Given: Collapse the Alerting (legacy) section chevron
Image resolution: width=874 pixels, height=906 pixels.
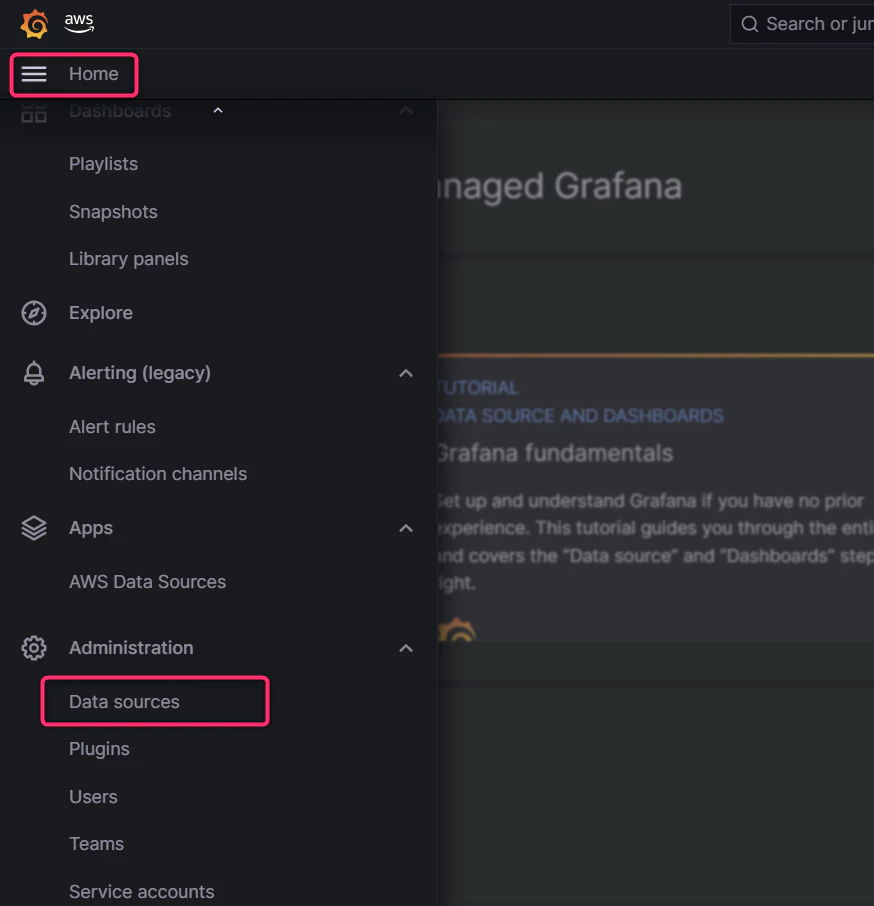Looking at the screenshot, I should (406, 373).
